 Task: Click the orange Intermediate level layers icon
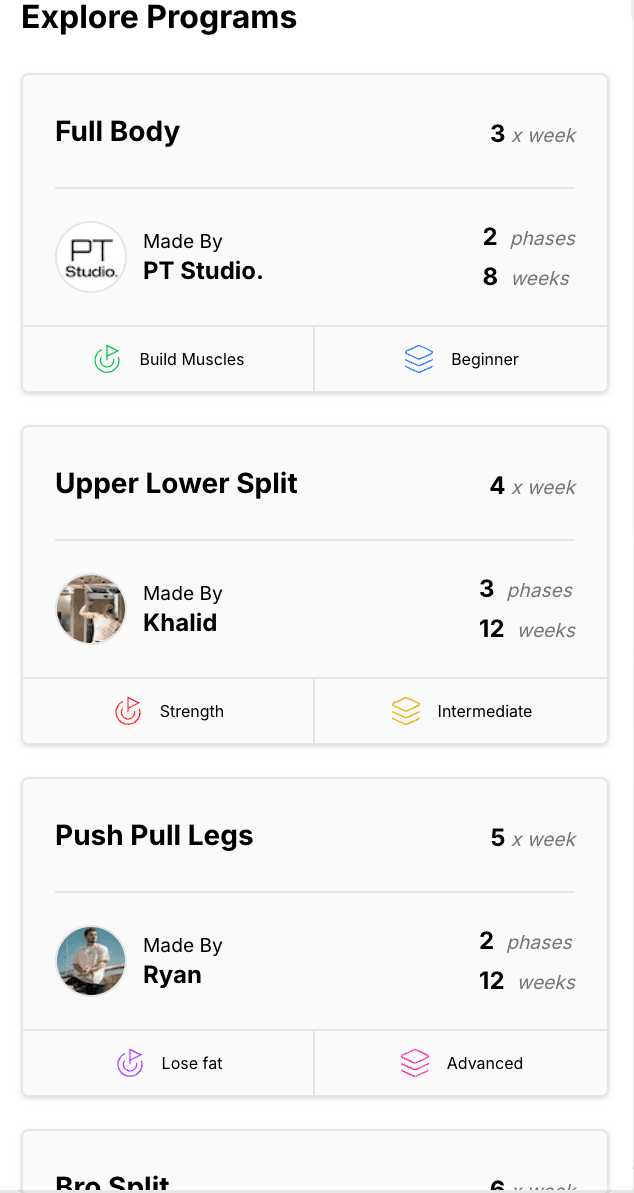coord(405,711)
